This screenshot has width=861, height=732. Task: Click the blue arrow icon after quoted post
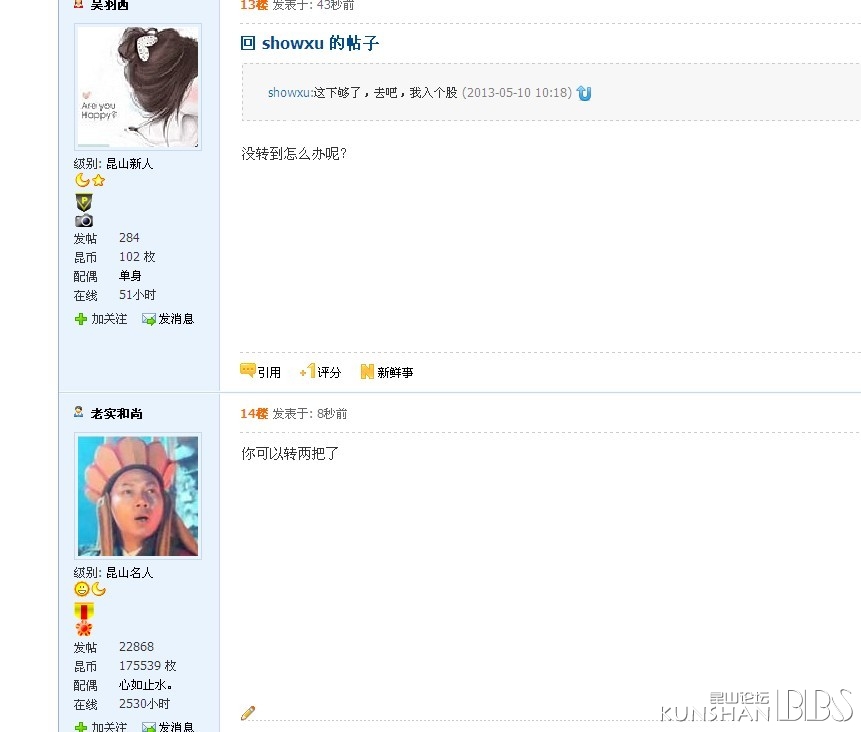click(584, 93)
